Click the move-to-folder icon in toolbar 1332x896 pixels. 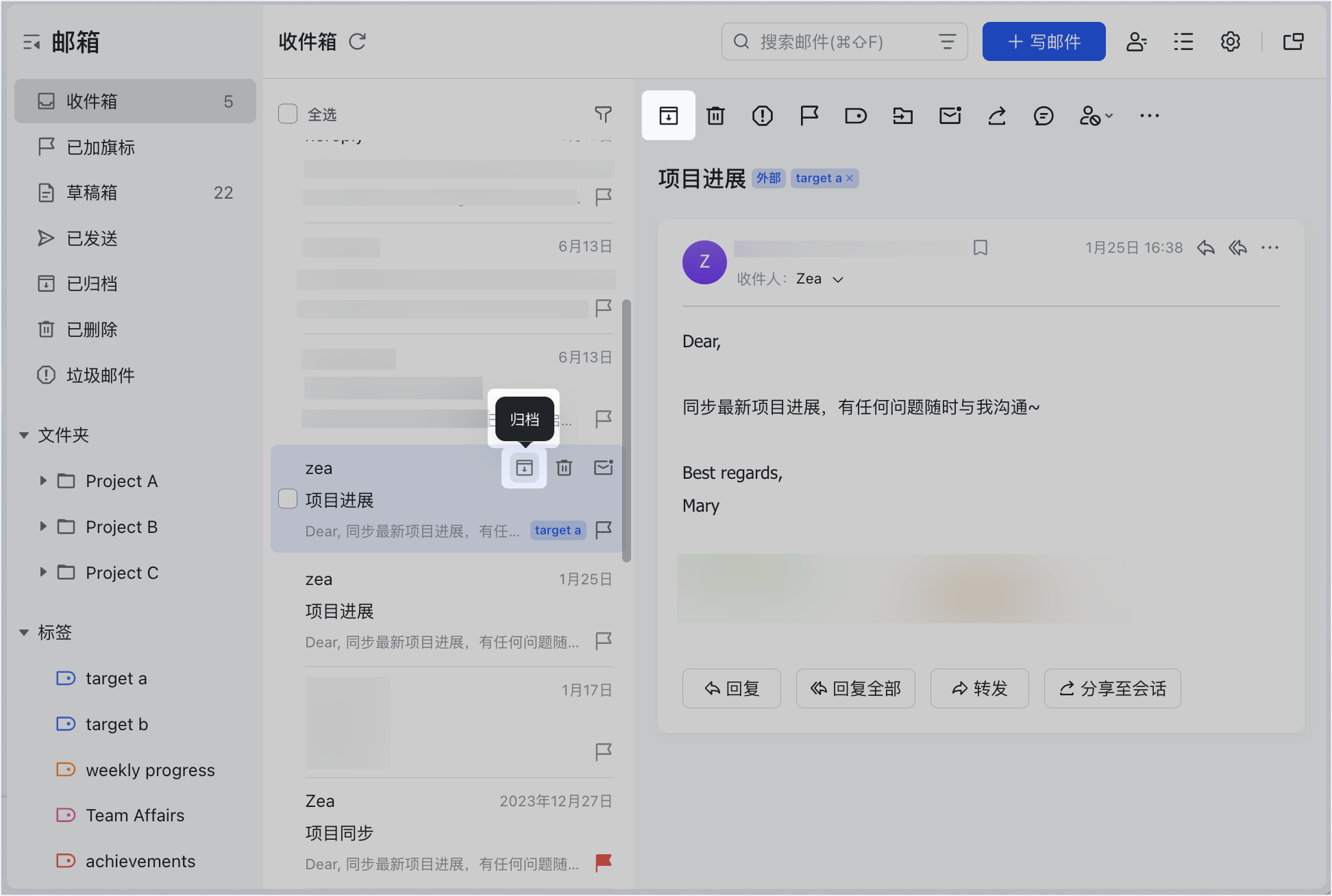[x=903, y=116]
